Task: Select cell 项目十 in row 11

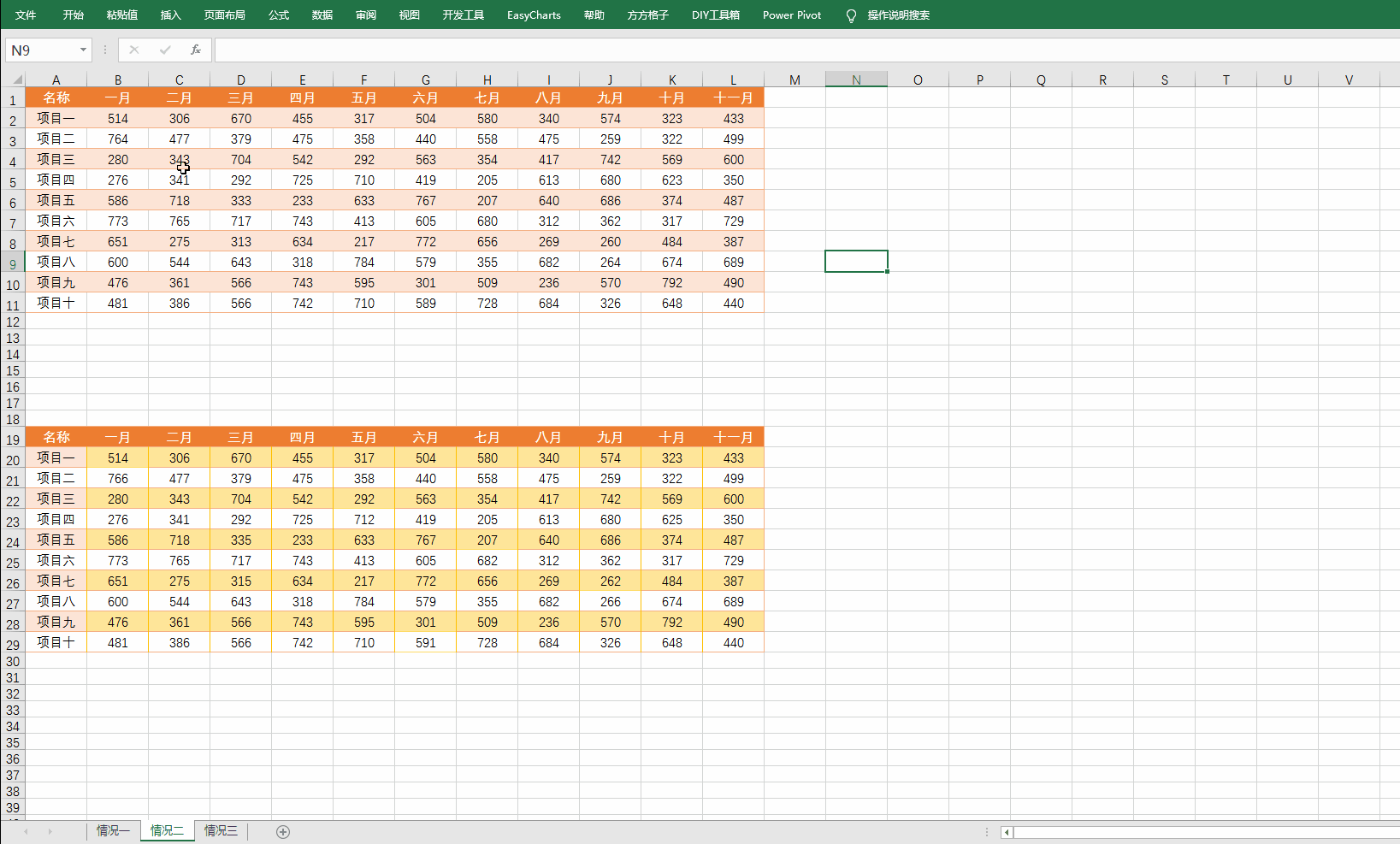Action: point(56,303)
